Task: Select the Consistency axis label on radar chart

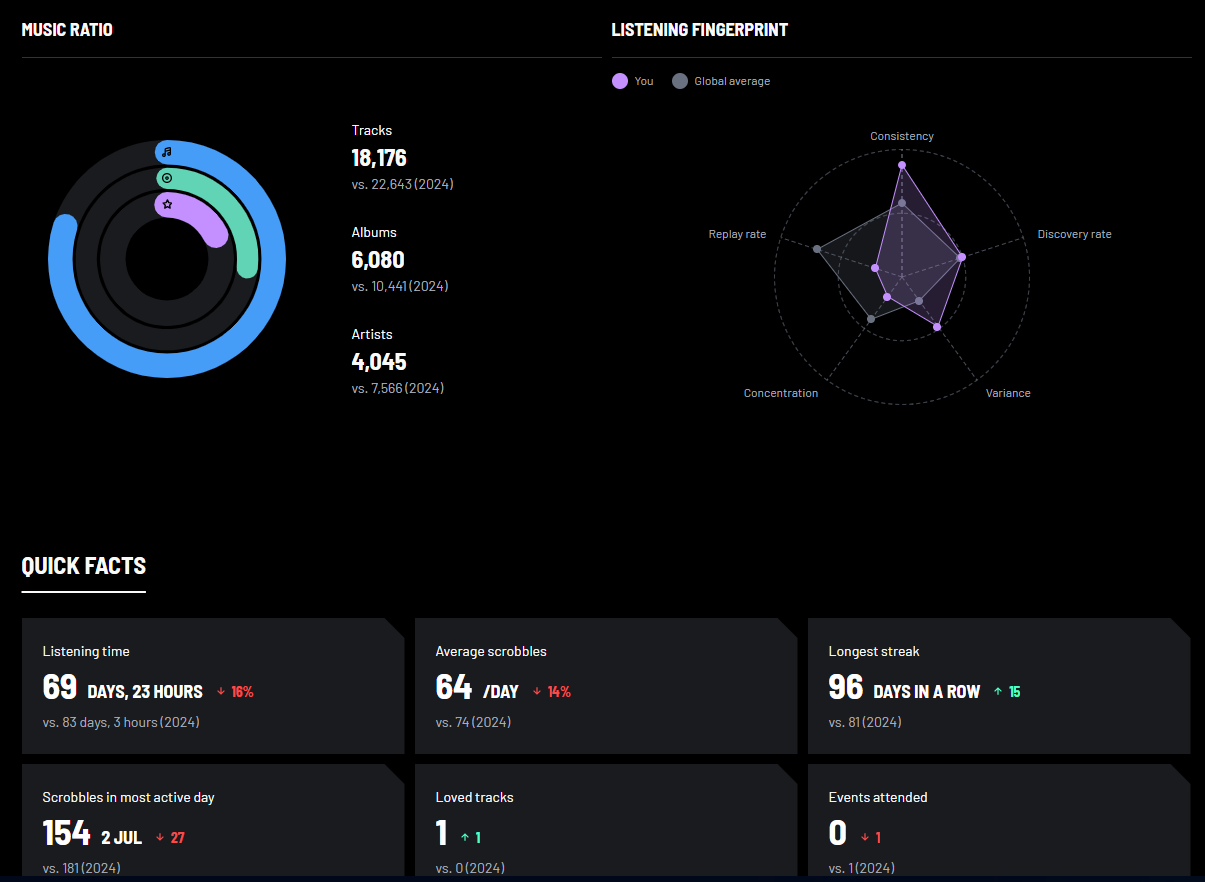Action: coord(901,136)
